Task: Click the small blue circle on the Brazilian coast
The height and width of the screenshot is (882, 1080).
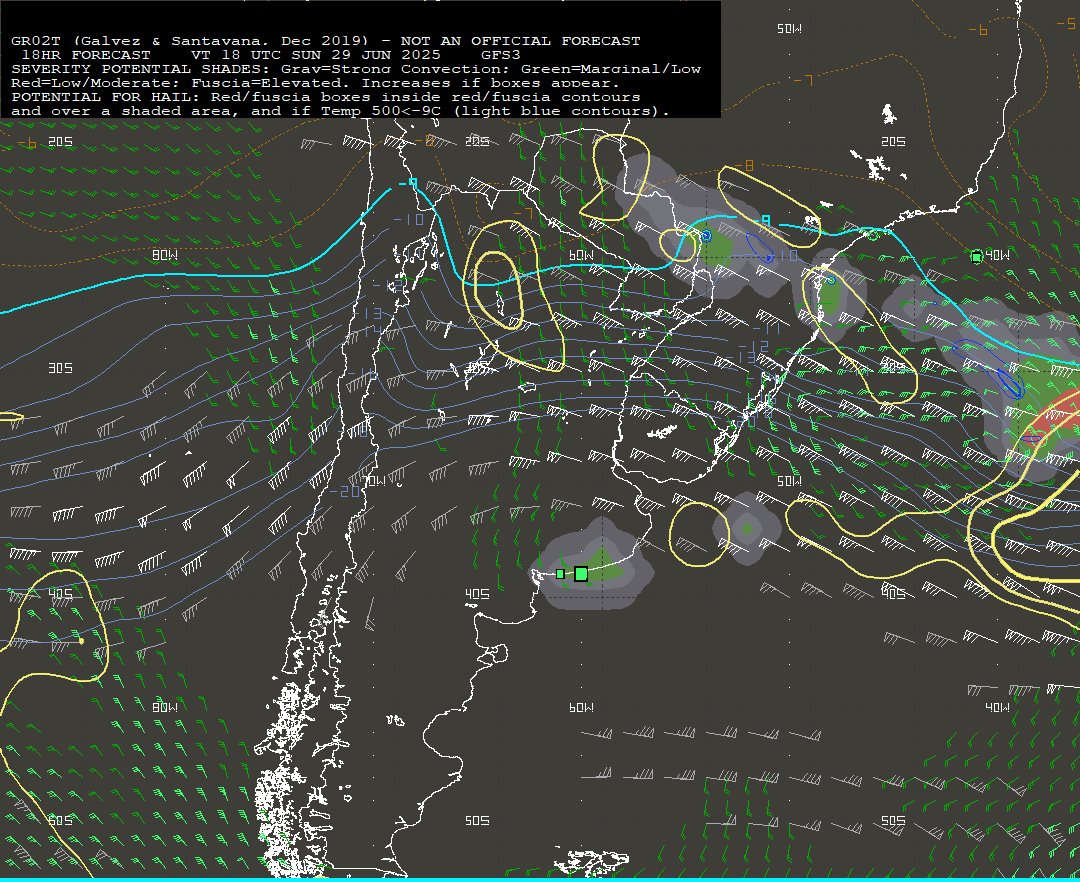Action: click(831, 281)
